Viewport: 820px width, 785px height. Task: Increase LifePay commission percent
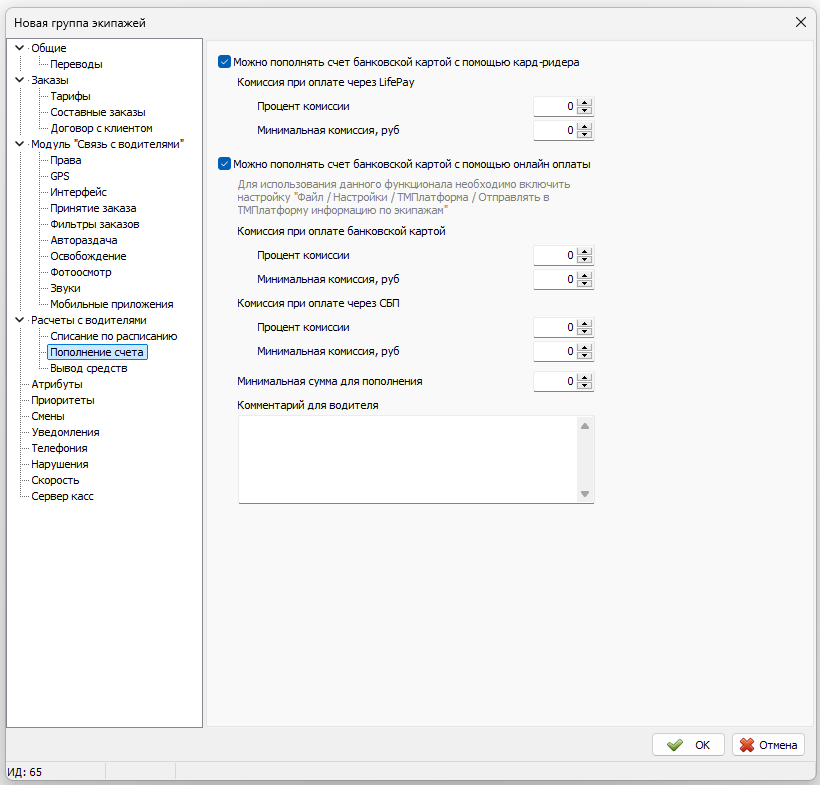coord(585,103)
